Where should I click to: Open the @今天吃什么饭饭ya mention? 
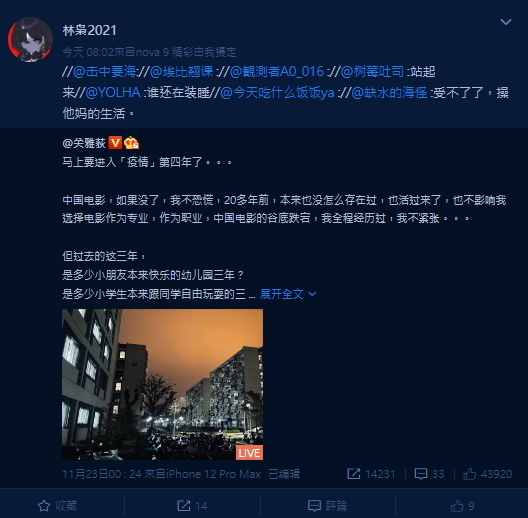[x=277, y=93]
